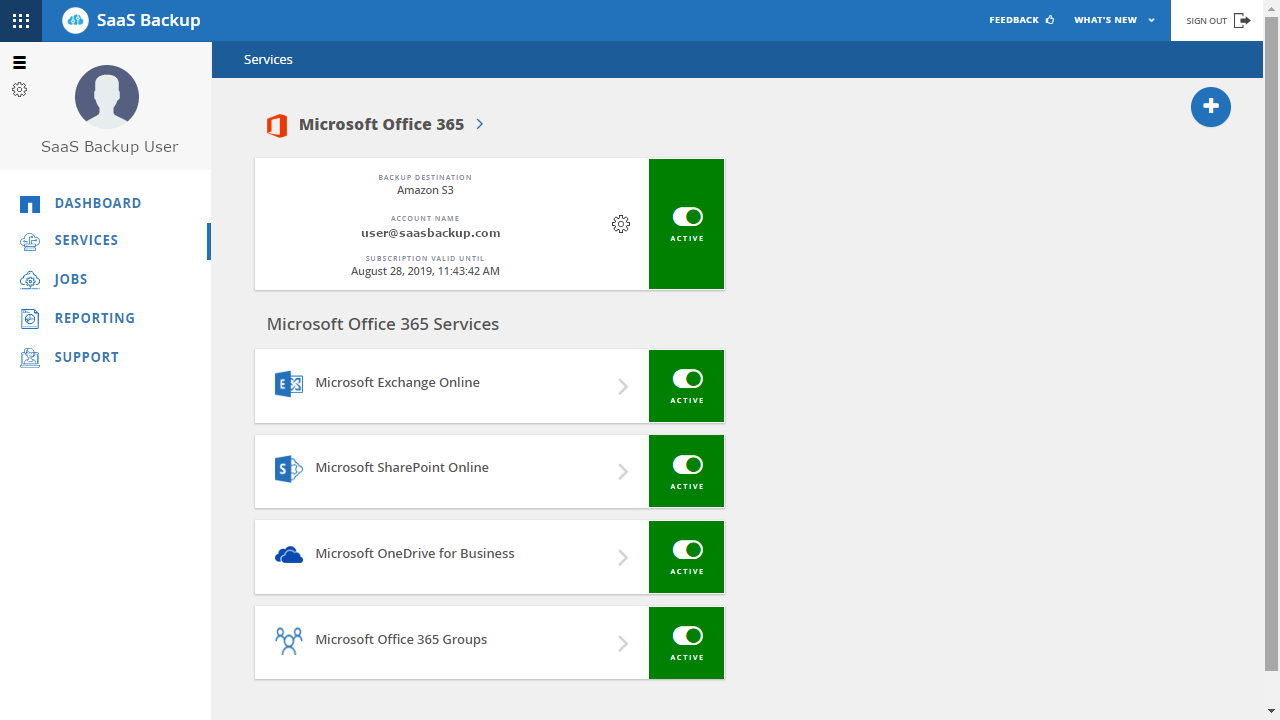Click the Support envelope icon in sidebar
The height and width of the screenshot is (720, 1280).
click(30, 357)
